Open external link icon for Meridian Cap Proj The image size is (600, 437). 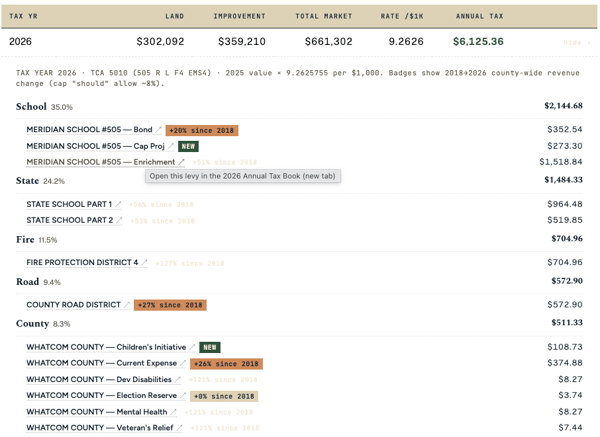click(x=171, y=146)
